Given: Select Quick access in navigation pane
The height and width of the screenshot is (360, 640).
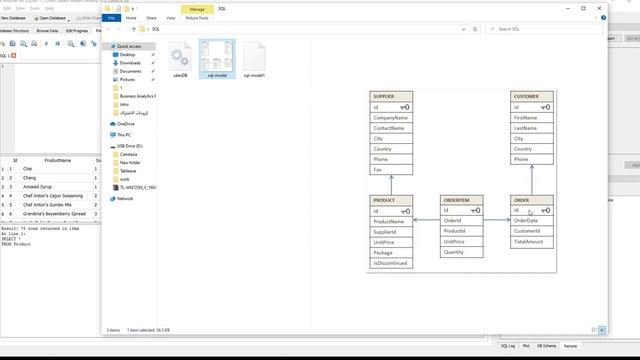Looking at the screenshot, I should coord(129,47).
